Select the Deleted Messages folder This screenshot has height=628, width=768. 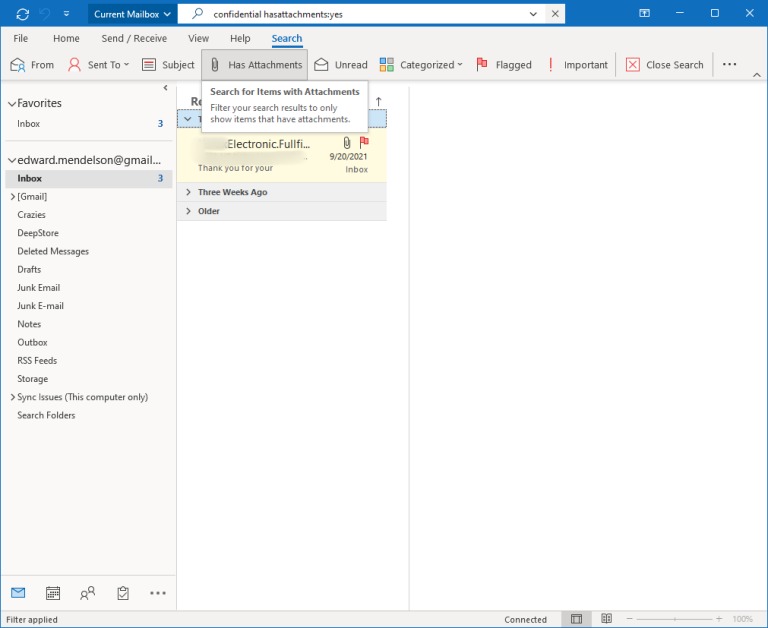(53, 251)
